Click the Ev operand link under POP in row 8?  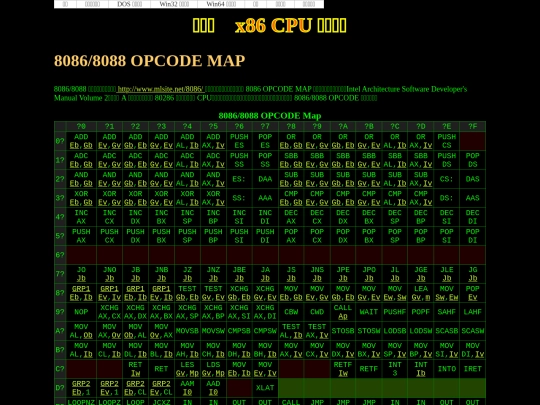(472, 297)
